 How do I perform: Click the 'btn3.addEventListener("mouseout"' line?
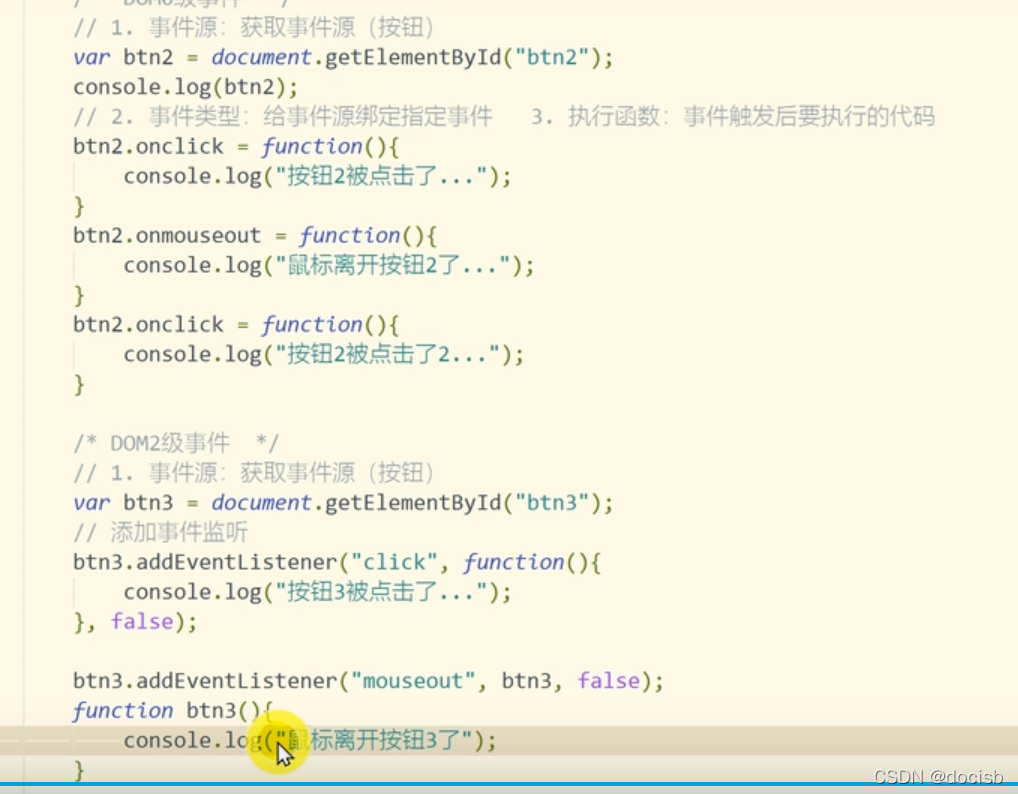[x=368, y=681]
